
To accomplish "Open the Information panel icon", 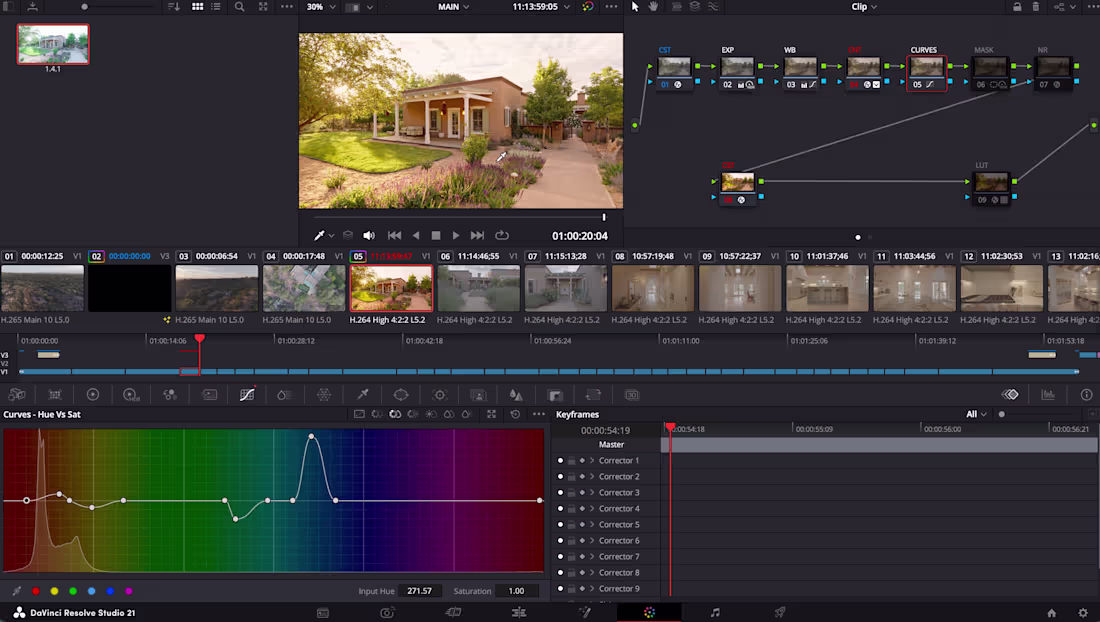I will click(x=1086, y=395).
